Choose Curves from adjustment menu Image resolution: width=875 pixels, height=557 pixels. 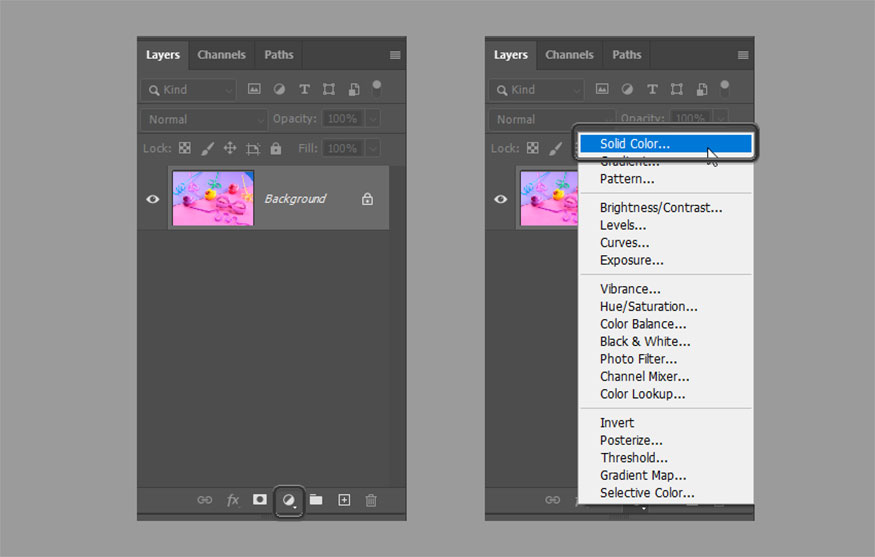(665, 243)
